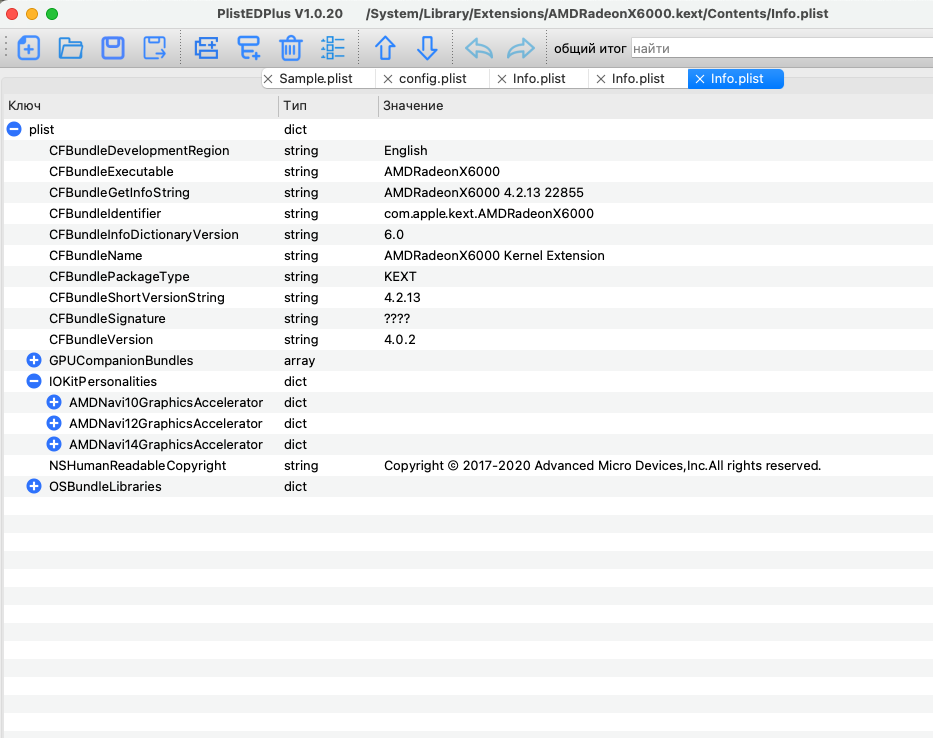Select the CFBundleGetInfoString key
The width and height of the screenshot is (933, 738).
119,192
